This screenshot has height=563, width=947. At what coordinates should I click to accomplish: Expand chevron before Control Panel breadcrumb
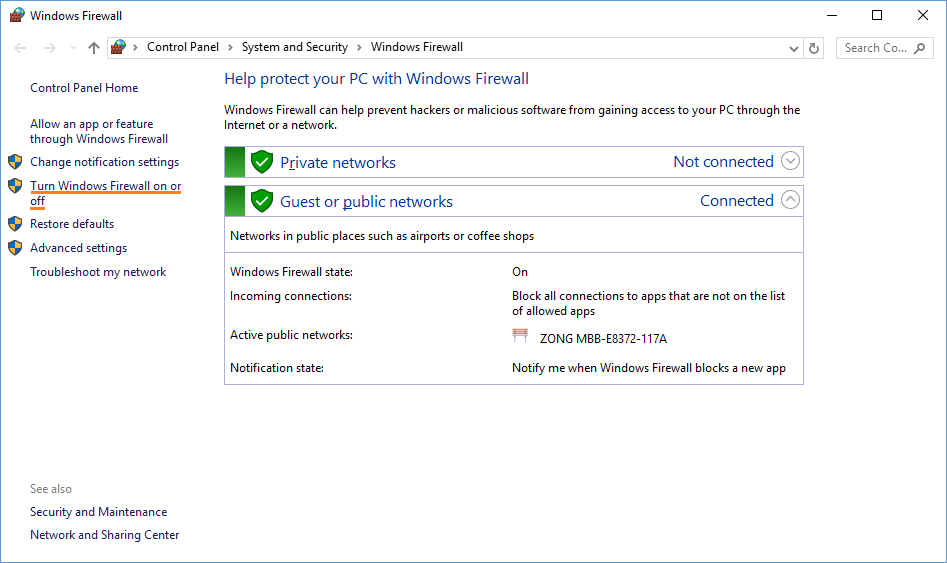point(135,47)
